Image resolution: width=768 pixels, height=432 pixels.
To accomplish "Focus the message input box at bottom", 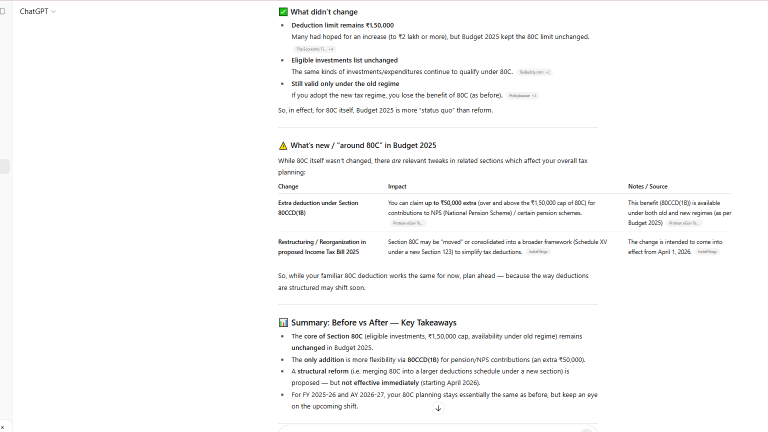I will point(437,428).
